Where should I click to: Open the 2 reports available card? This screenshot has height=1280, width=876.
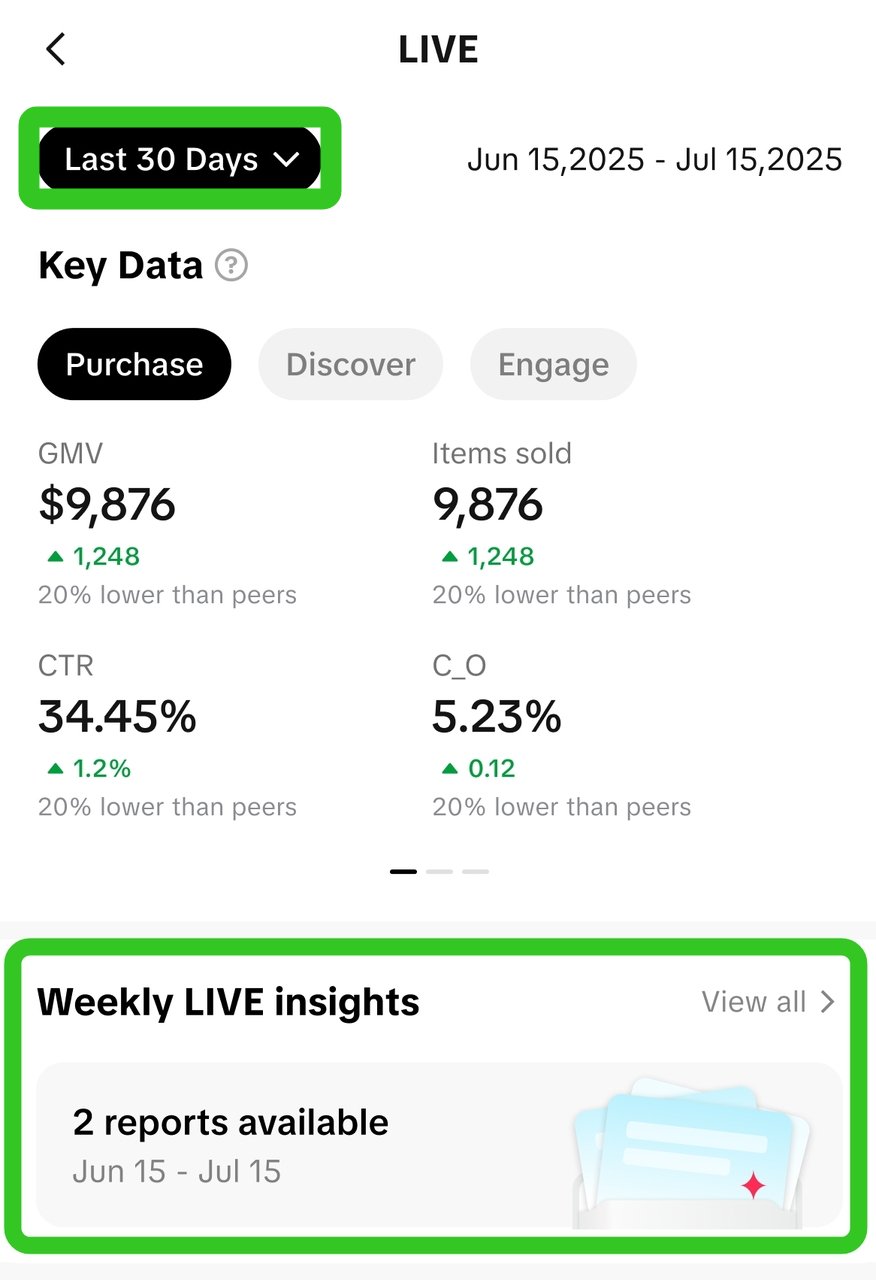point(300,1144)
